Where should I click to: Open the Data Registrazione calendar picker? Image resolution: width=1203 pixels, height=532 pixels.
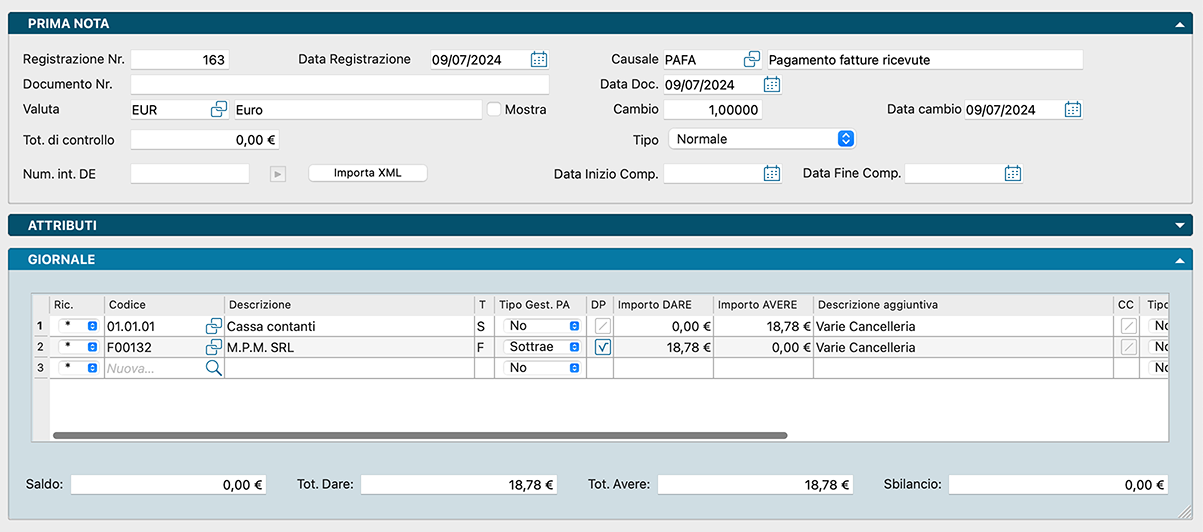click(x=539, y=60)
